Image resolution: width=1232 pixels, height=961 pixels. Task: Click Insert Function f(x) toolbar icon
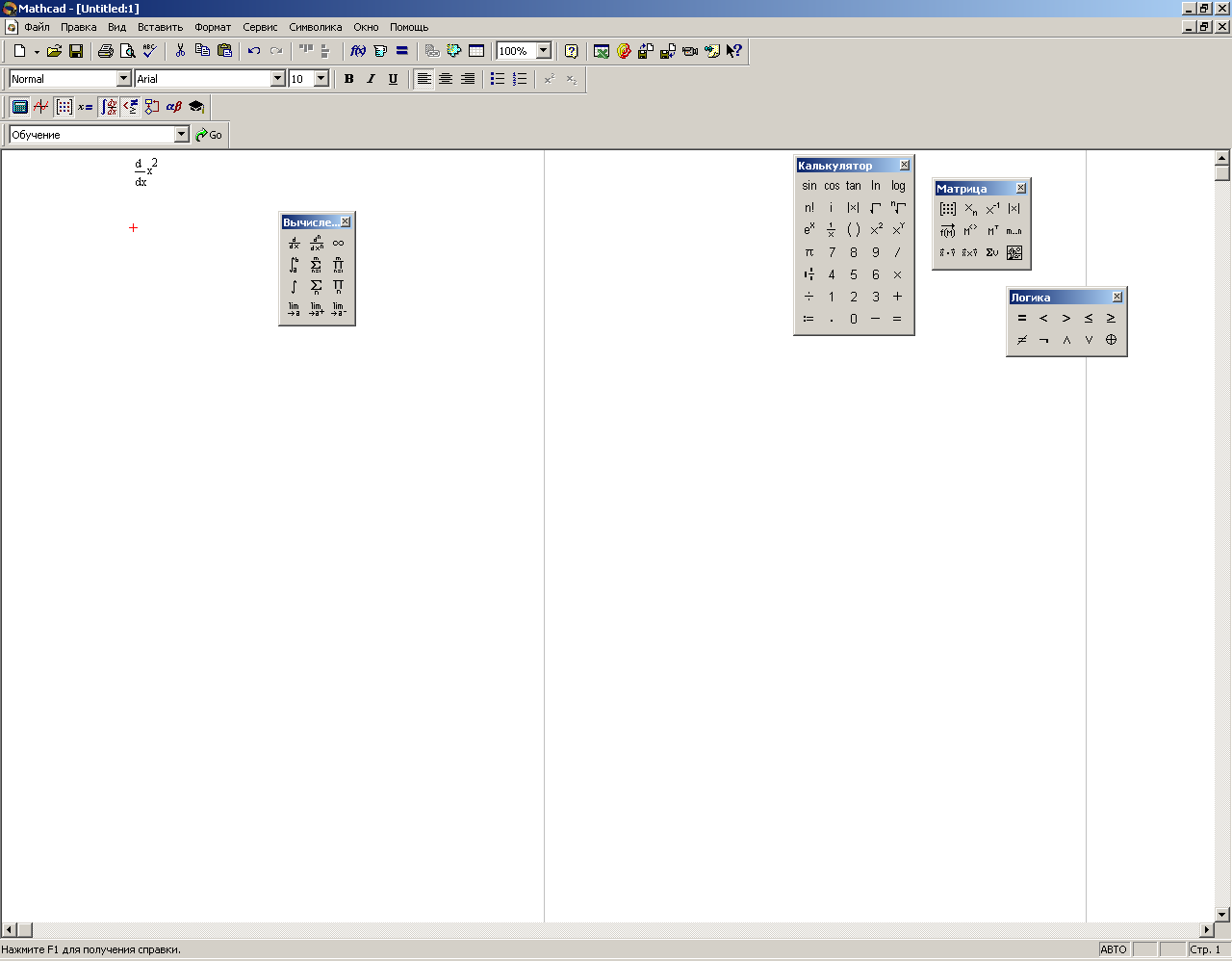click(x=358, y=51)
